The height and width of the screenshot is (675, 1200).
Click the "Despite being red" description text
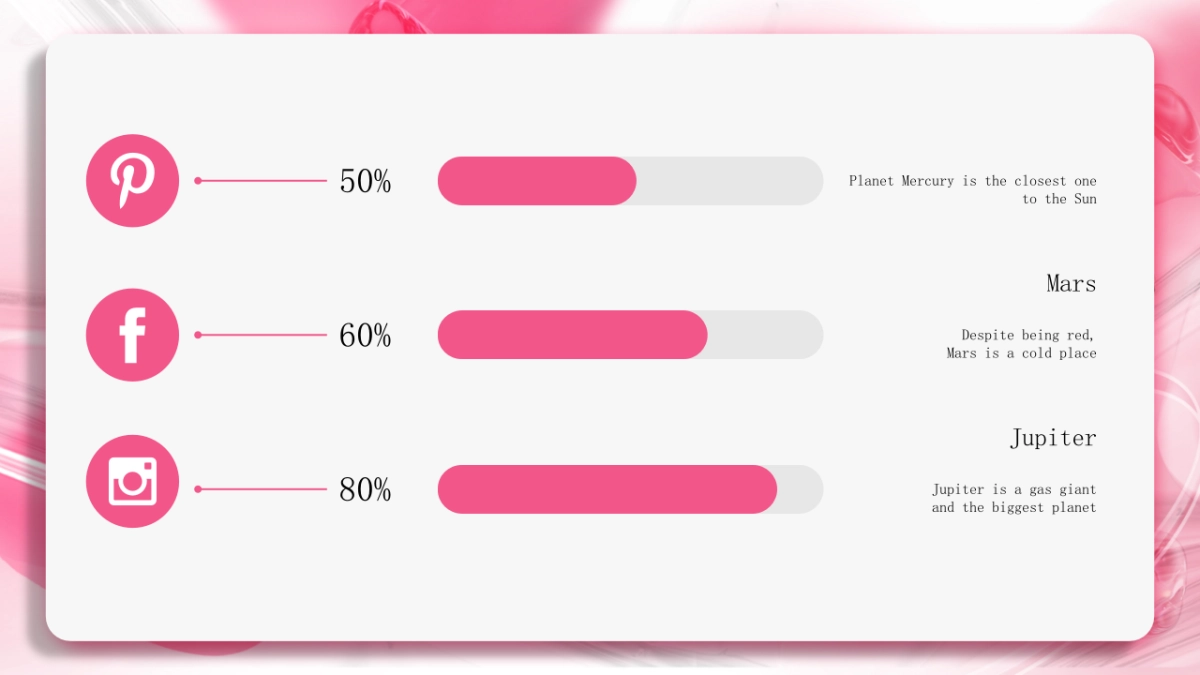coord(1021,344)
